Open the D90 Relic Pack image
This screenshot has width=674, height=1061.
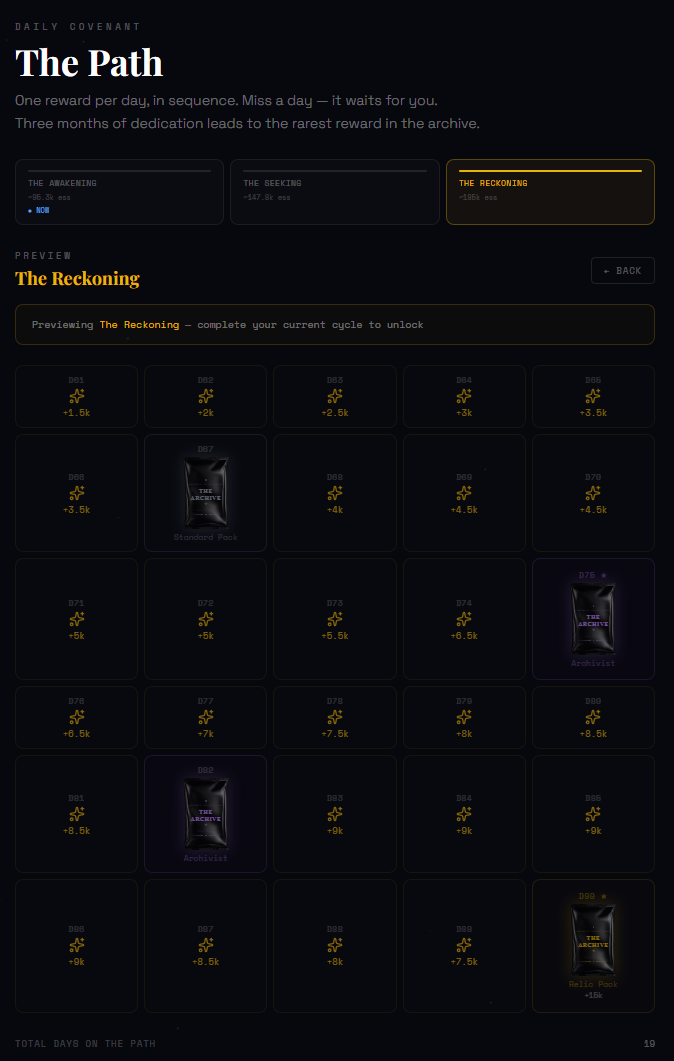tap(593, 941)
